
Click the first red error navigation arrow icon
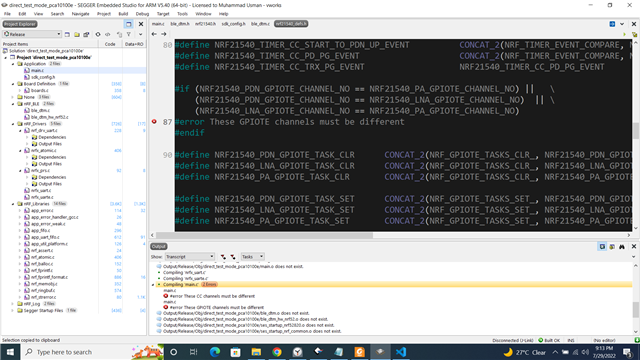tap(223, 257)
